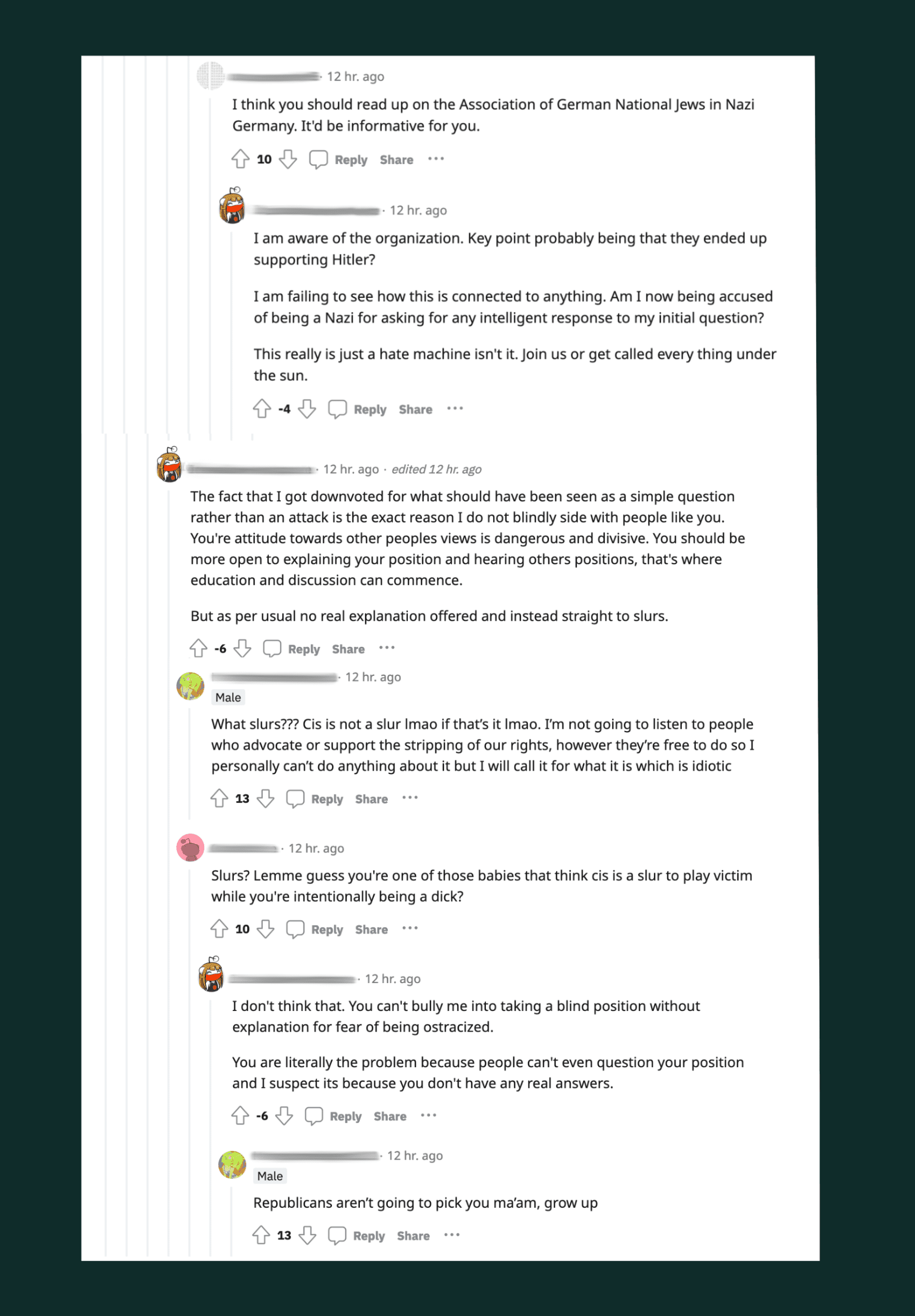Reply to the "Slurs? Lemme guess" comment
Viewport: 915px width, 1316px height.
tap(327, 930)
